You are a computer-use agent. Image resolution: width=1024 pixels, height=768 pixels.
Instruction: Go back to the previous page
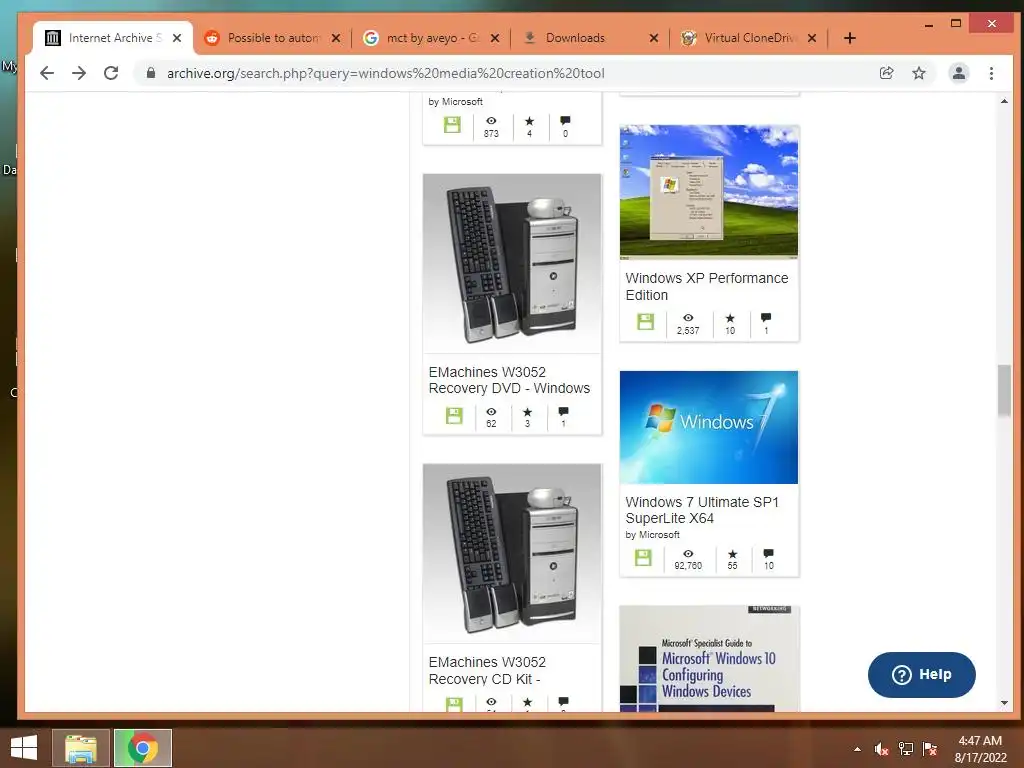point(47,73)
